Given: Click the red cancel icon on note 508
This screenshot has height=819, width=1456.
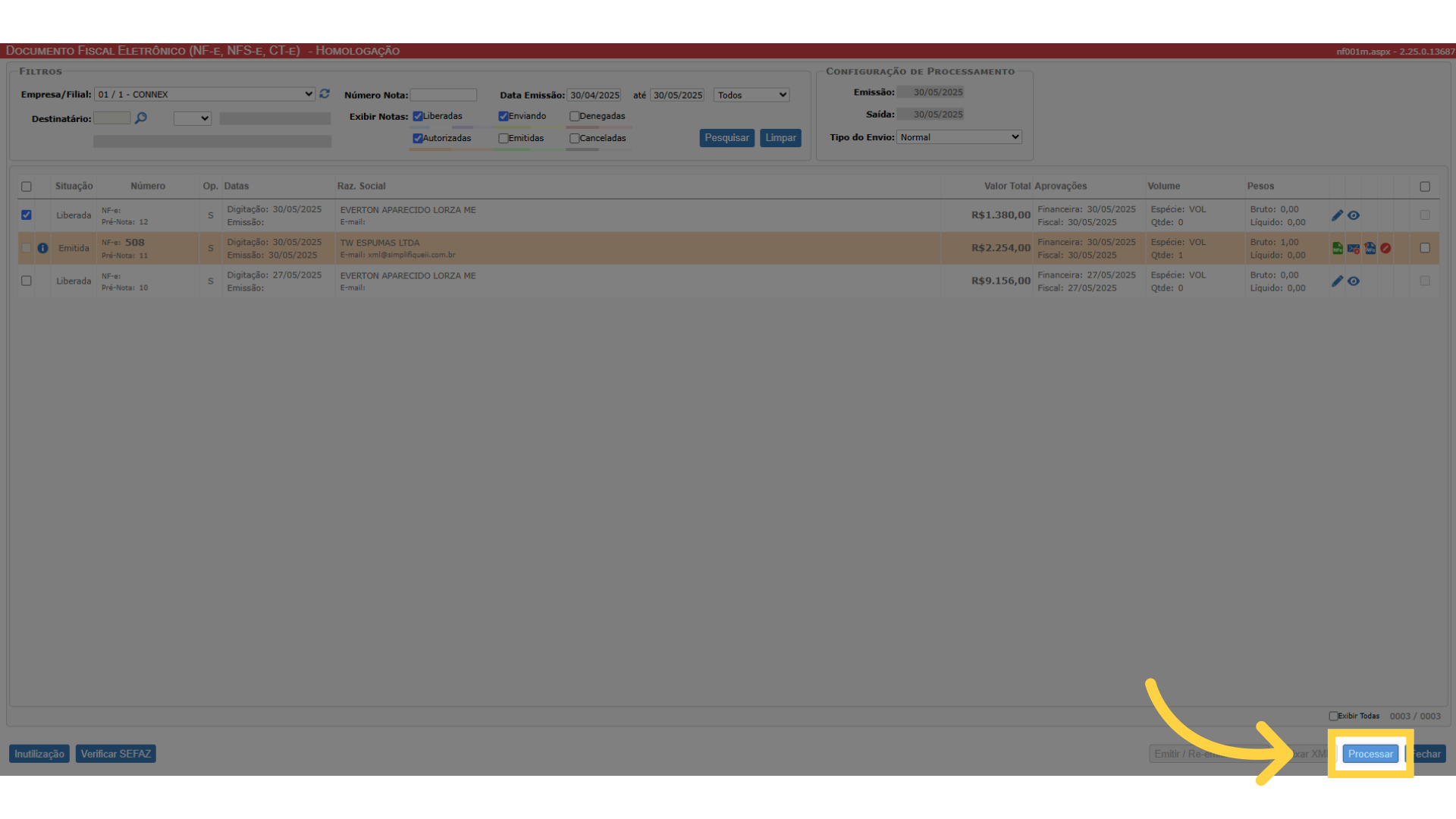Looking at the screenshot, I should tap(1385, 248).
